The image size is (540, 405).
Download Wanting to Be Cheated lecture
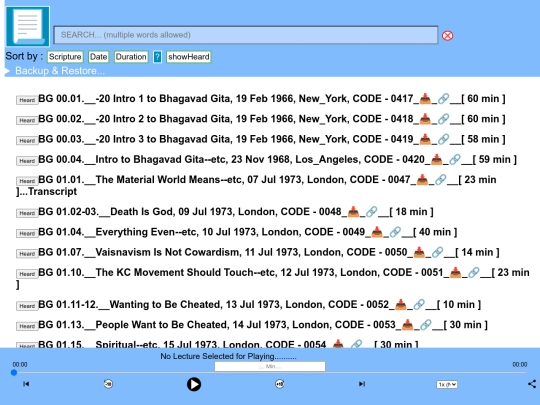pyautogui.click(x=401, y=304)
